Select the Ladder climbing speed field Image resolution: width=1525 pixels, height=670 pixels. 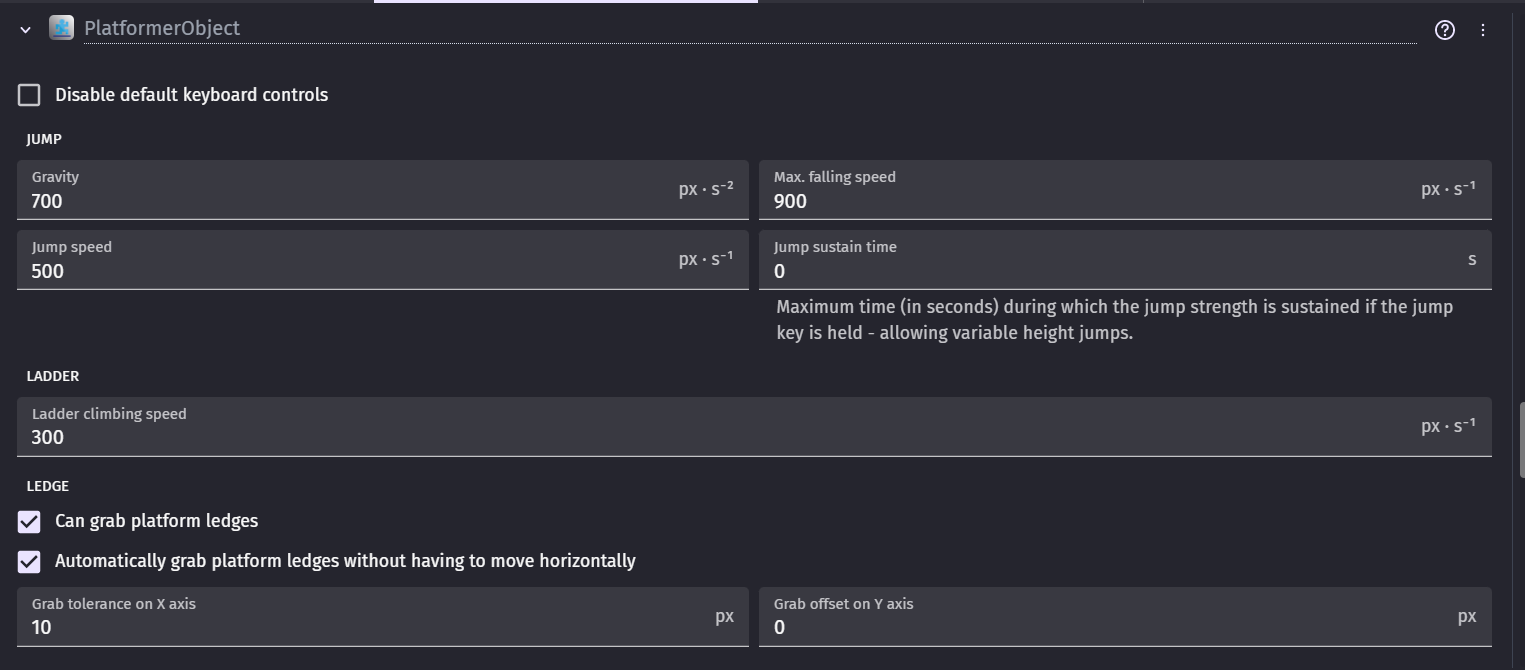[720, 437]
